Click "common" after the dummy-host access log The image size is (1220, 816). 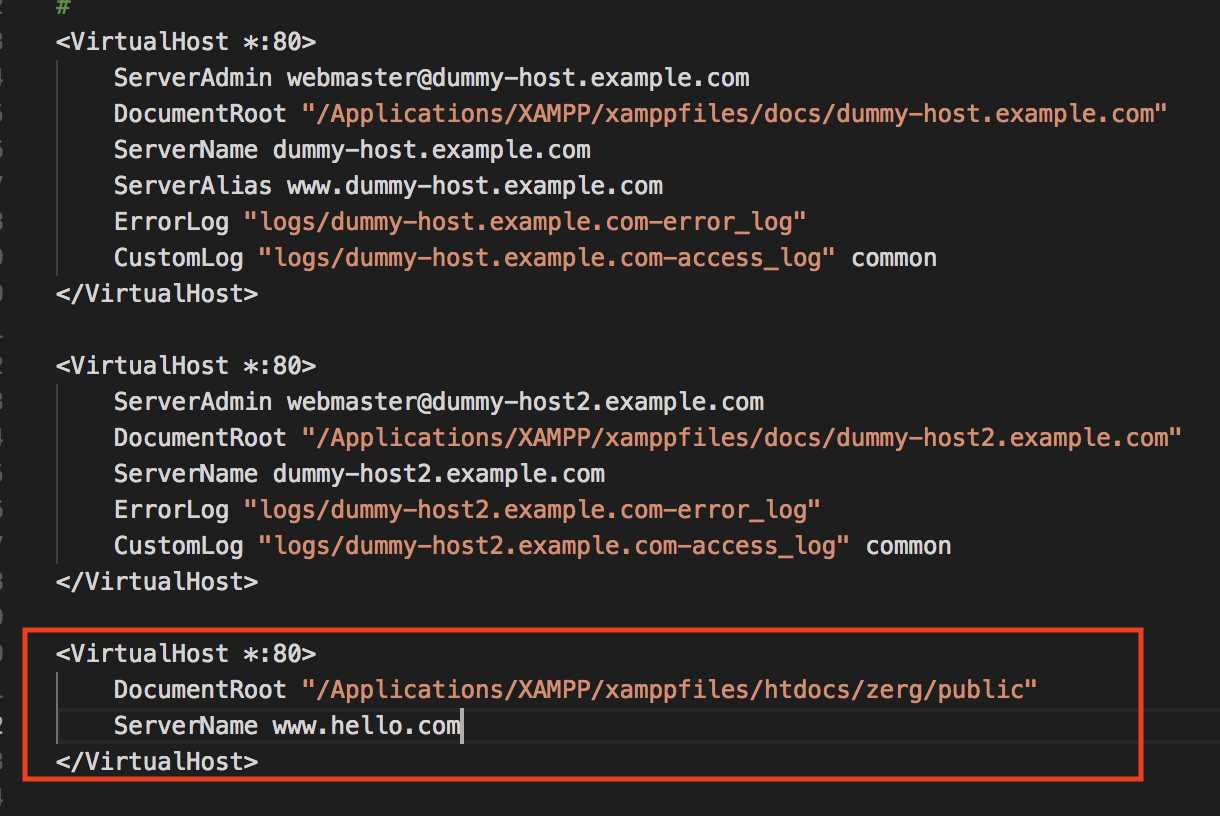click(894, 258)
